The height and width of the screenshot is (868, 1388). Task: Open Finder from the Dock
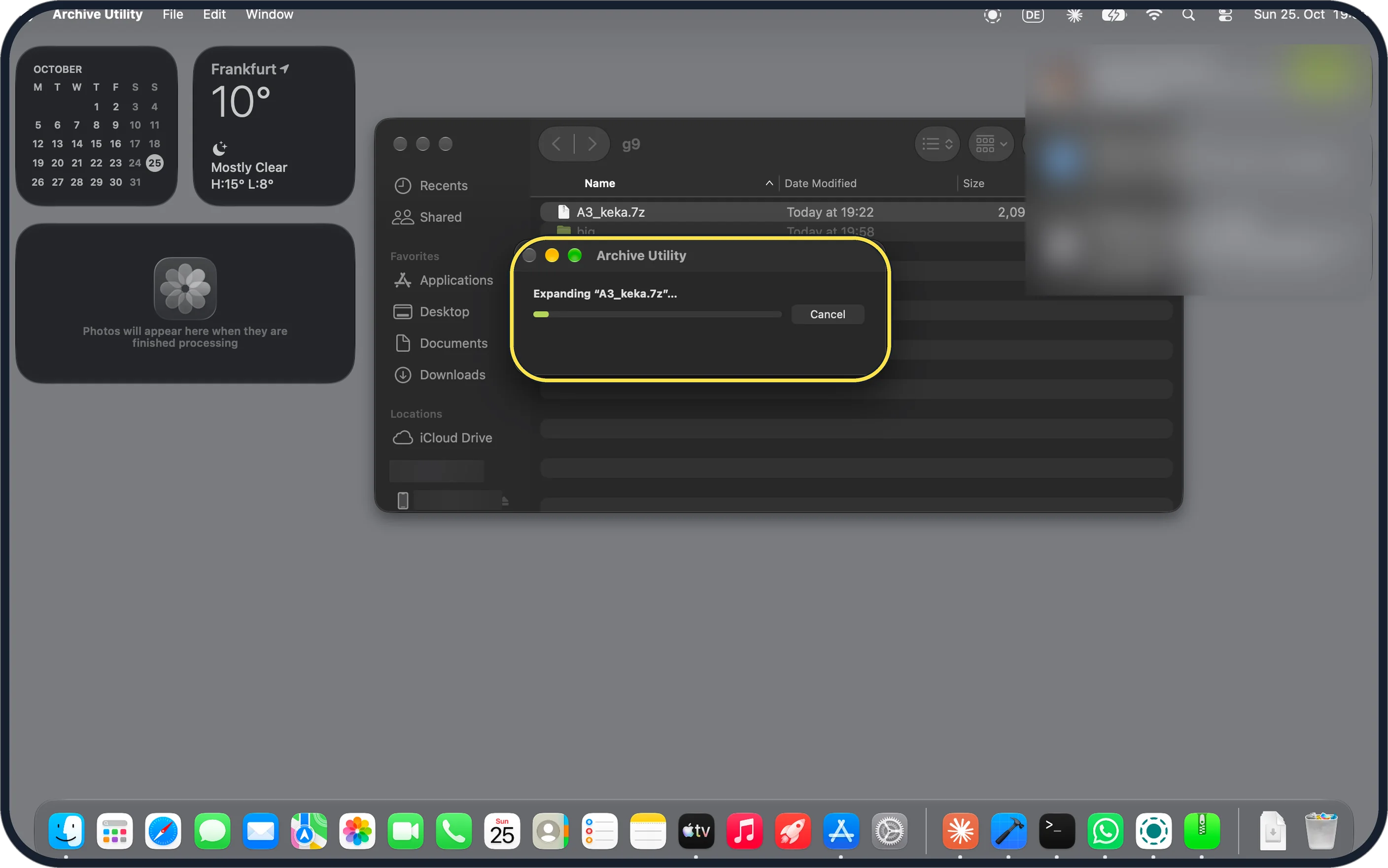click(66, 831)
